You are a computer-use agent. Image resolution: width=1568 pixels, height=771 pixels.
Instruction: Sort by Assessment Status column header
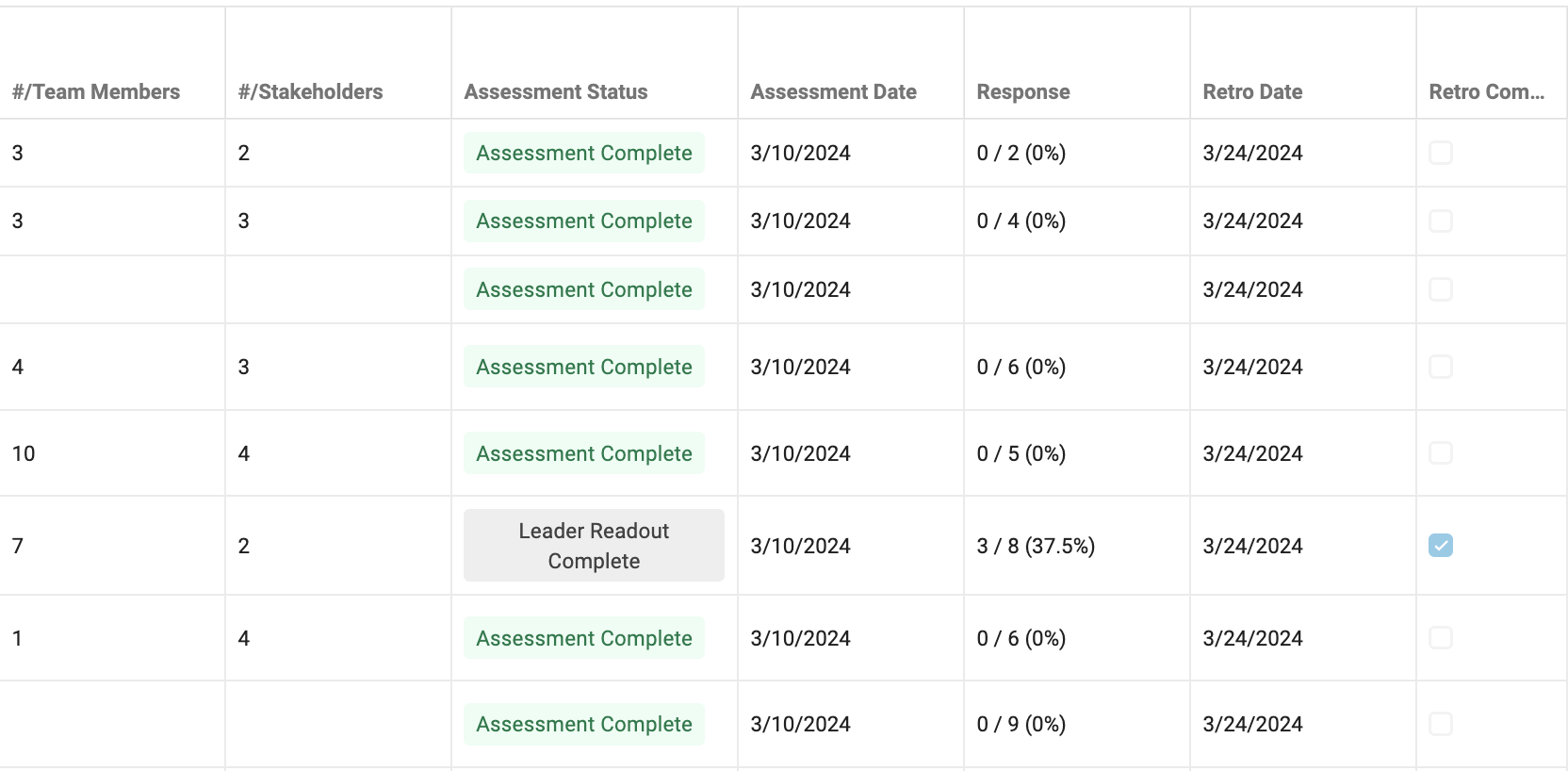coord(556,92)
